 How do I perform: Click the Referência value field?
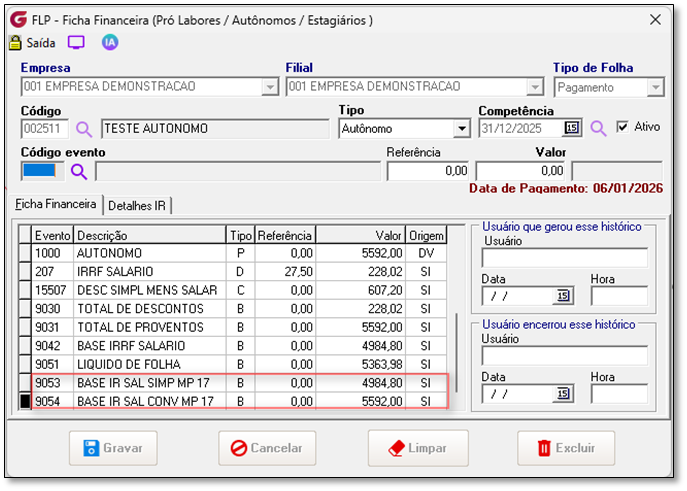coord(428,171)
